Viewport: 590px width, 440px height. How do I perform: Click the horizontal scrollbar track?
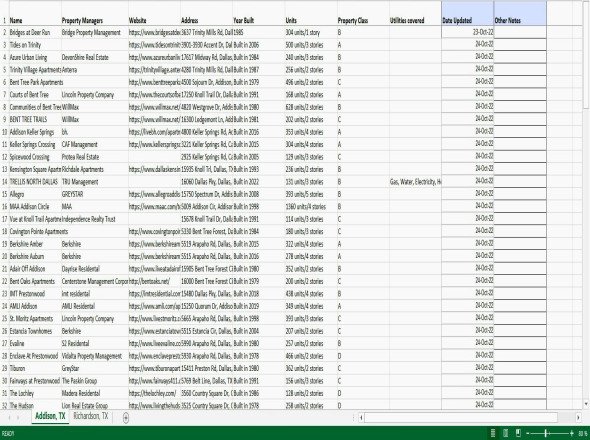click(461, 417)
